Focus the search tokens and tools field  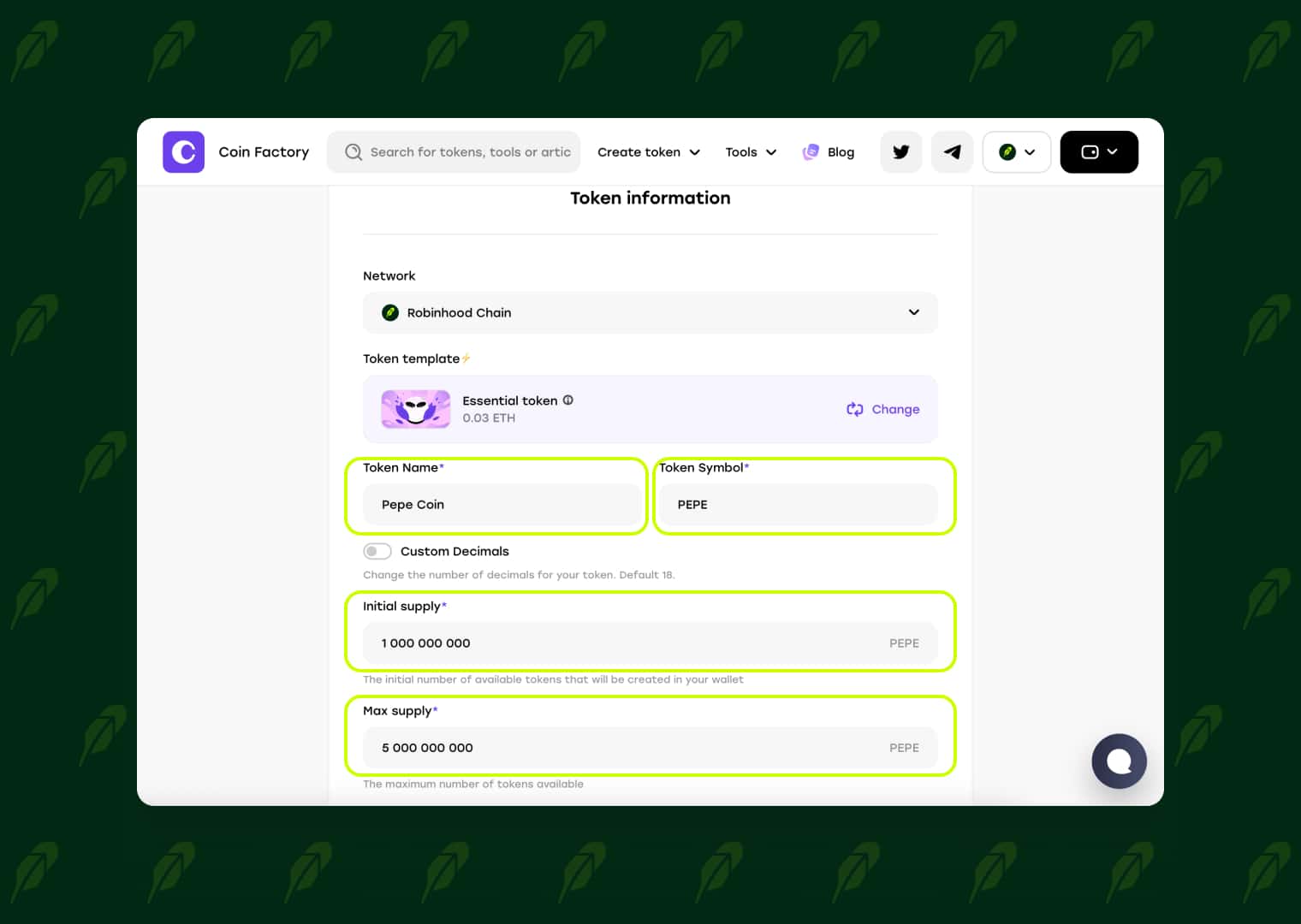pyautogui.click(x=454, y=152)
